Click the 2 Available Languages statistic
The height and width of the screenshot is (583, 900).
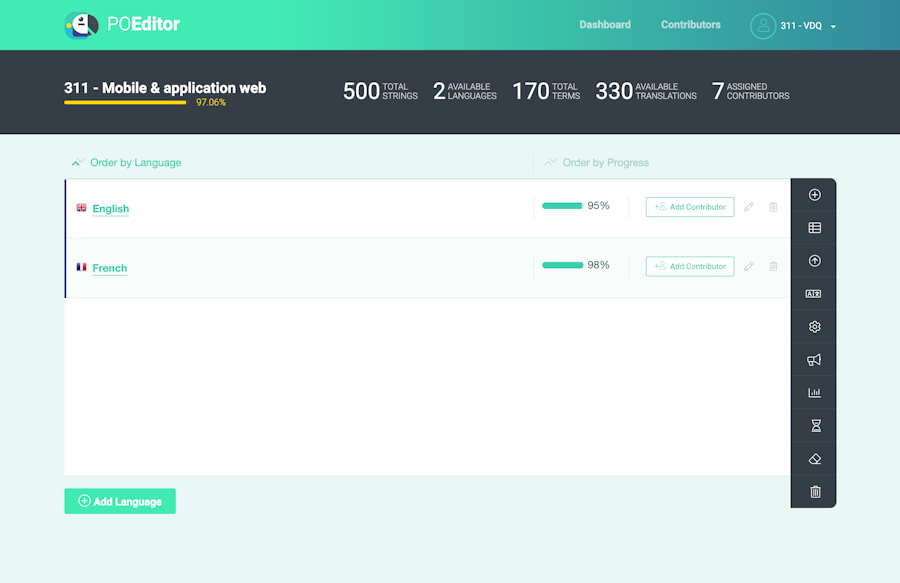465,91
